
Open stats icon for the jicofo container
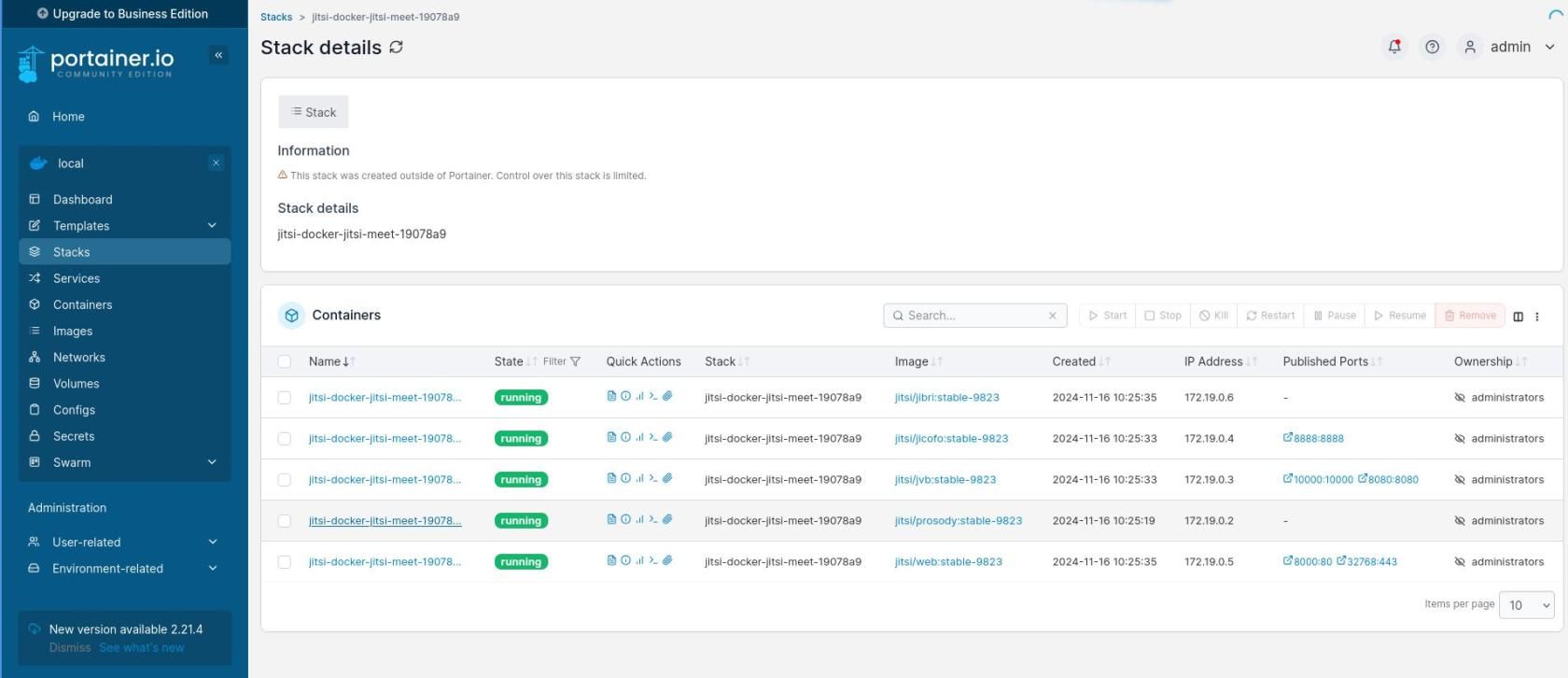pos(639,437)
